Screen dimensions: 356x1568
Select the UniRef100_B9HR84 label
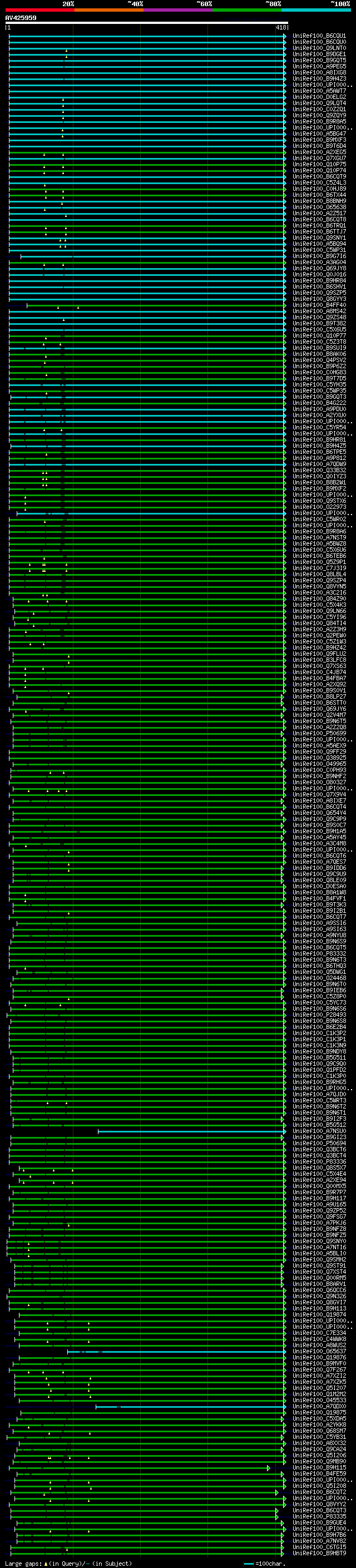[x=319, y=280]
